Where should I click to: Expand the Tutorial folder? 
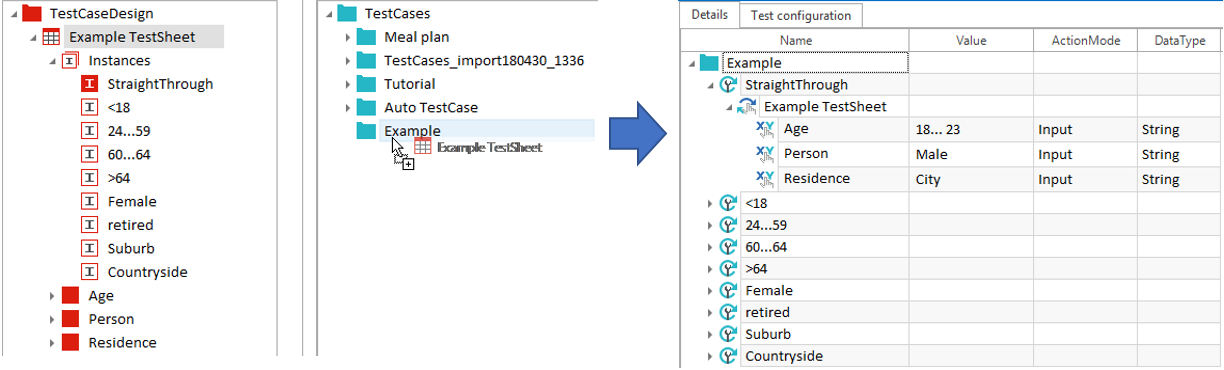click(x=347, y=84)
